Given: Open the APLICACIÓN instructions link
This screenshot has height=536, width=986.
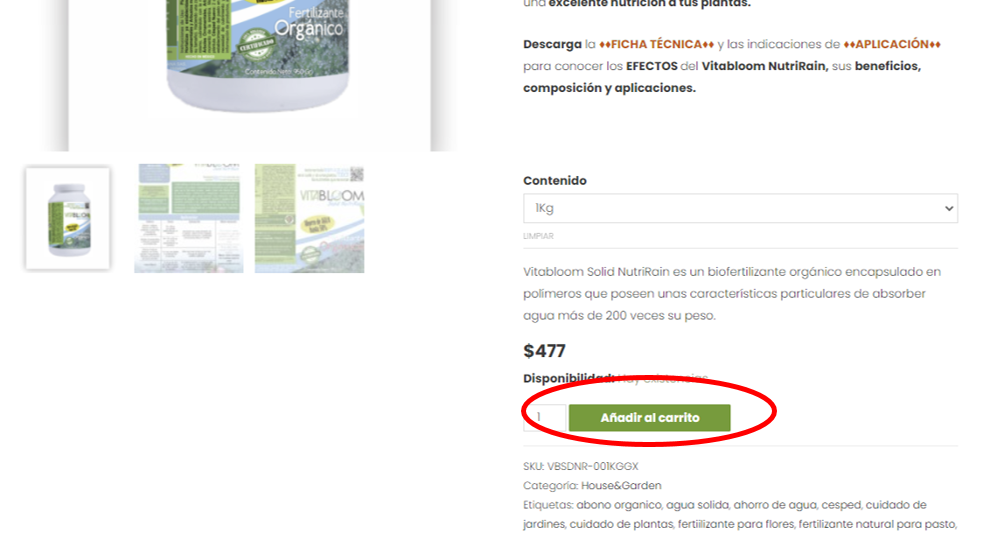Looking at the screenshot, I should point(892,44).
